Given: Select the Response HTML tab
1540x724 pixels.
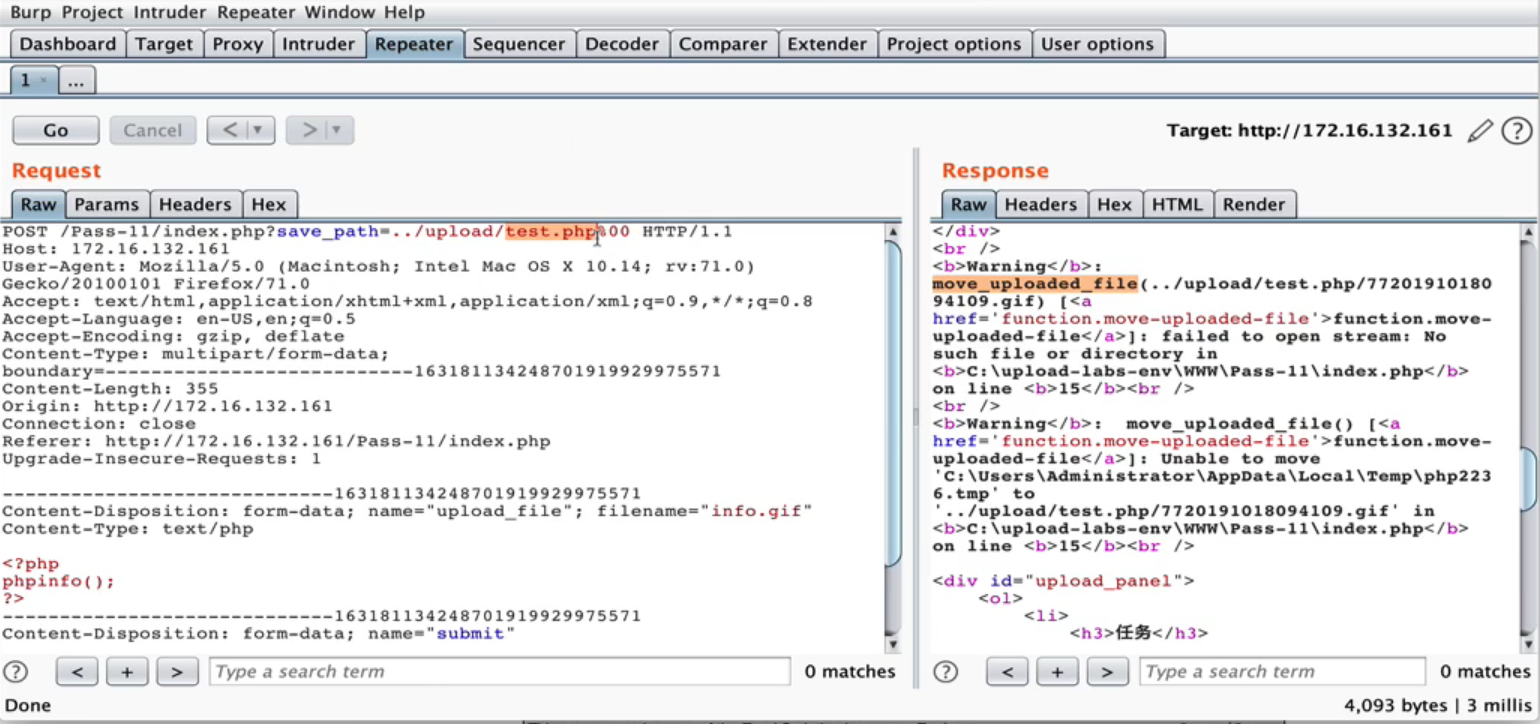Looking at the screenshot, I should pyautogui.click(x=1177, y=204).
